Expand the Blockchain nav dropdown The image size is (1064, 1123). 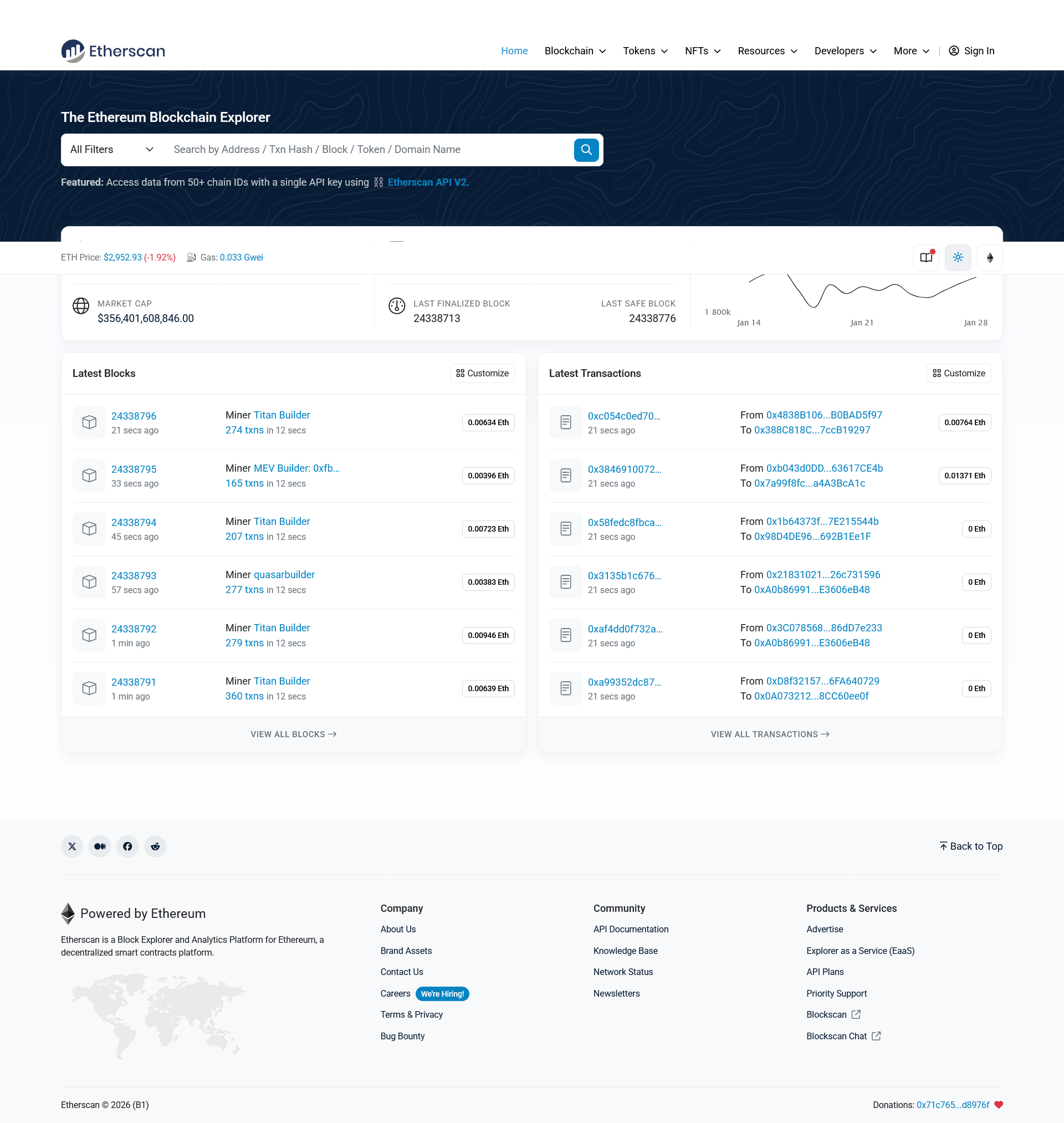575,51
